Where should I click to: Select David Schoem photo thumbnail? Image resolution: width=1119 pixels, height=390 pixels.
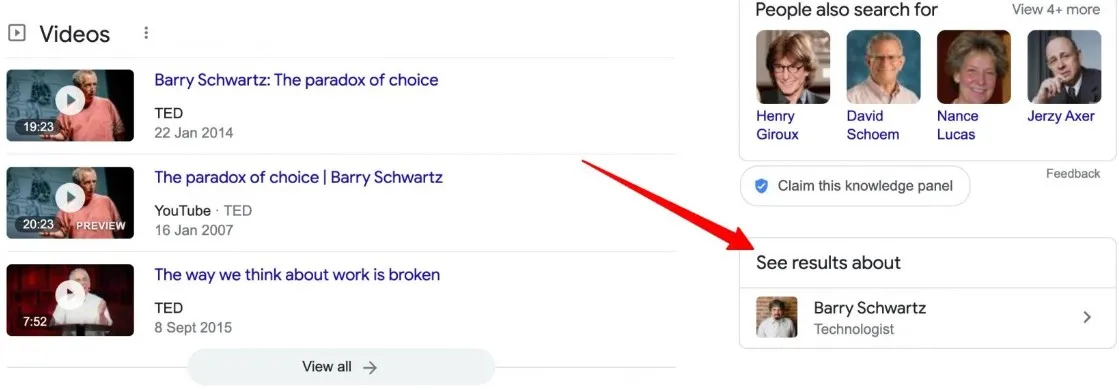tap(883, 67)
